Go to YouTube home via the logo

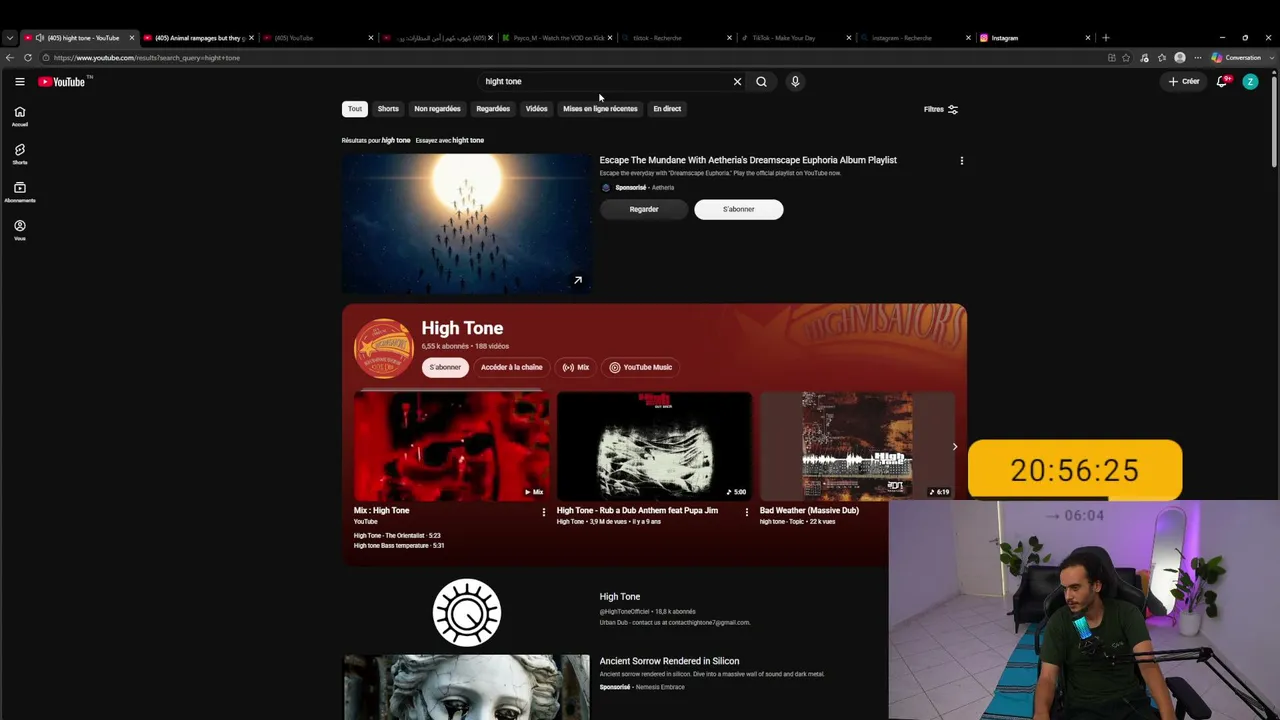pyautogui.click(x=62, y=82)
